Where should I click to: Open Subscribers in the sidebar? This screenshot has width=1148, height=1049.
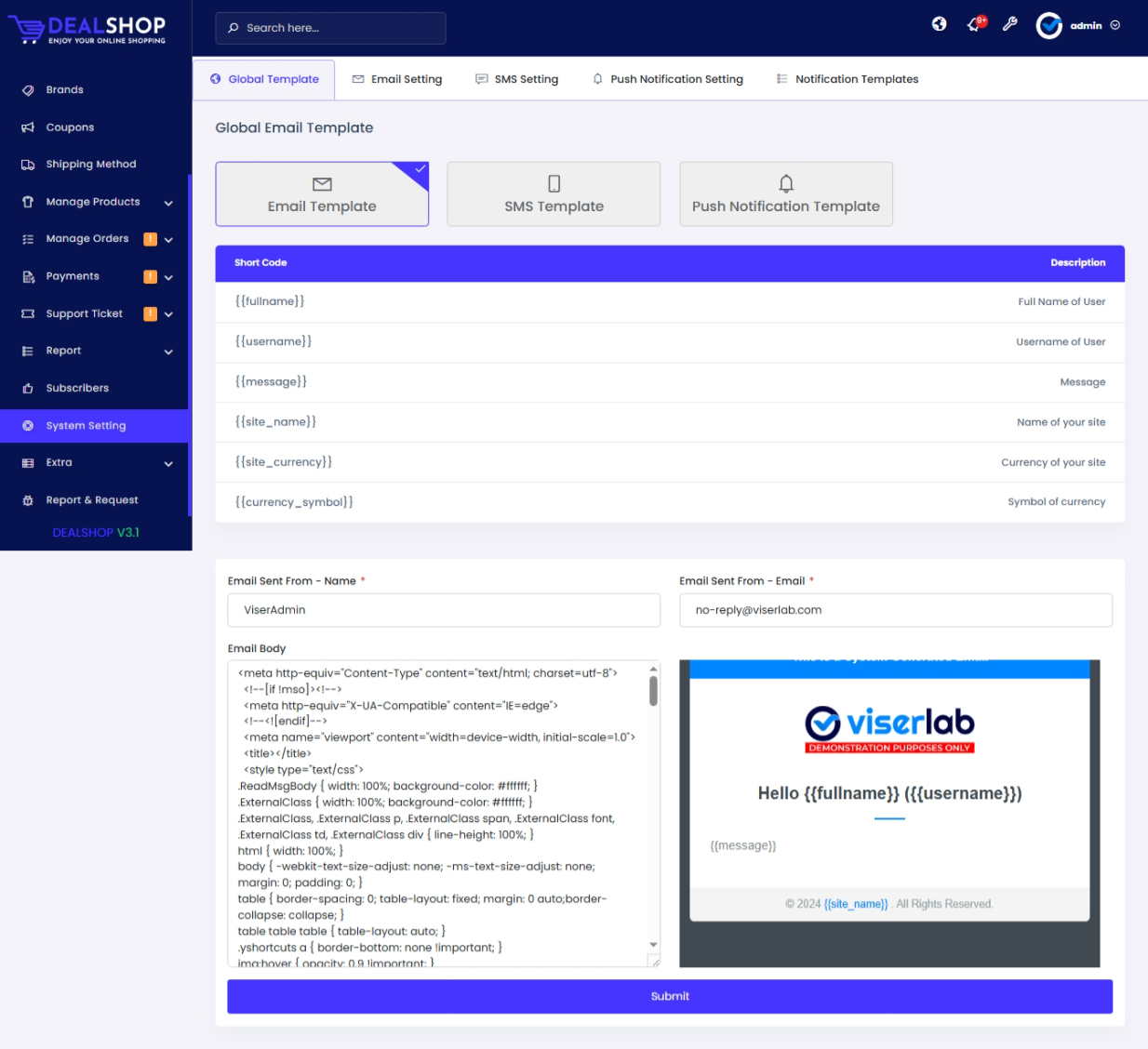[77, 388]
